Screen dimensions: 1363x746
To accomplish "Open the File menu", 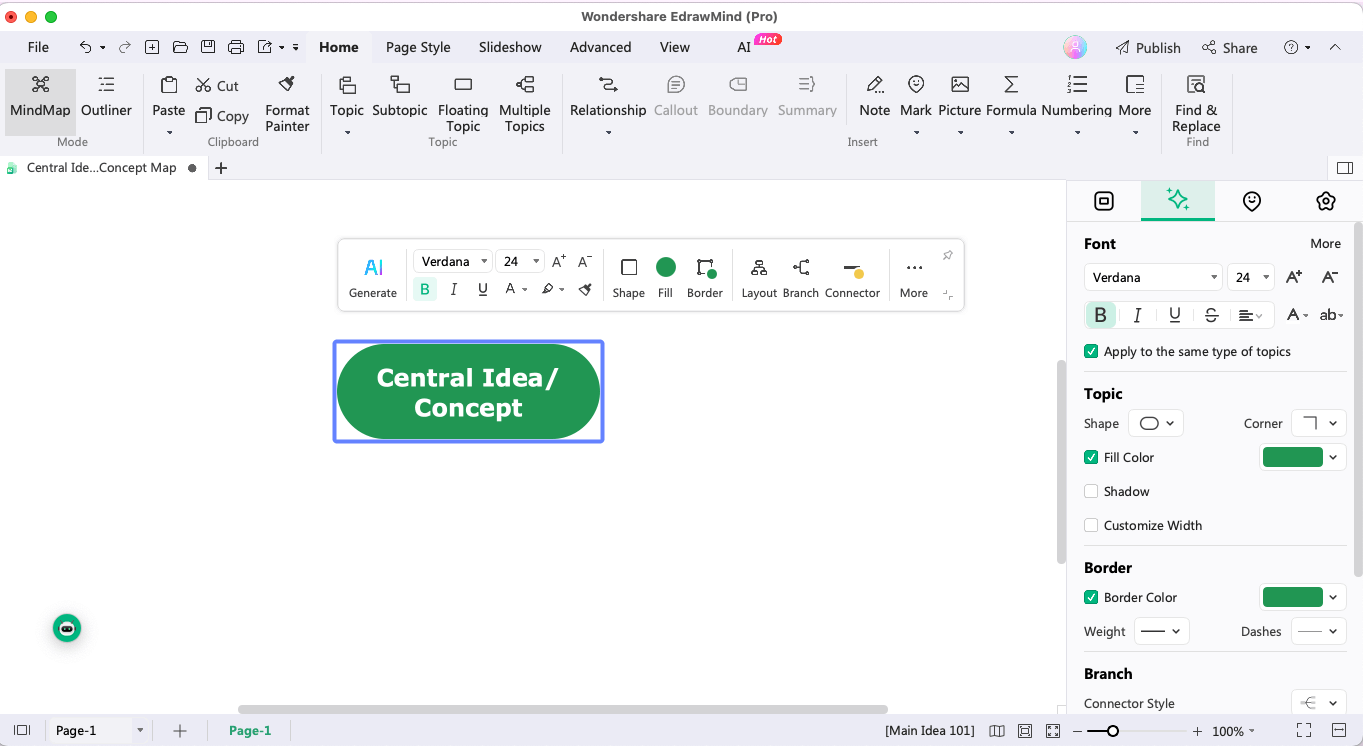I will pyautogui.click(x=38, y=47).
